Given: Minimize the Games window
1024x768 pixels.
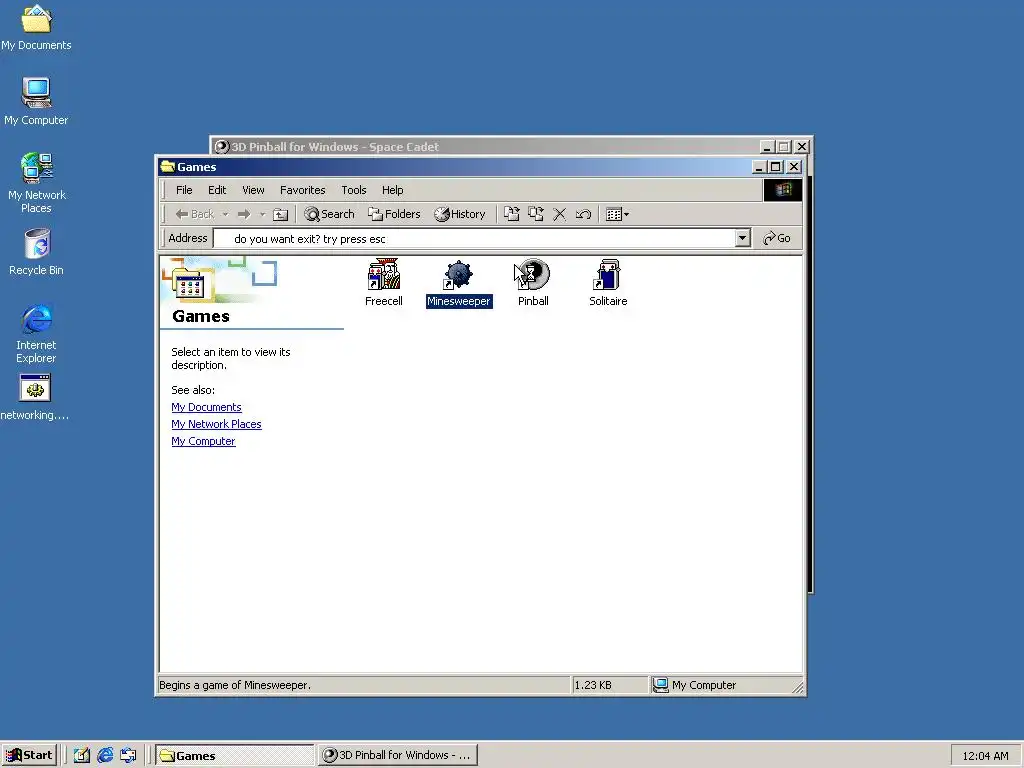Looking at the screenshot, I should click(x=758, y=167).
